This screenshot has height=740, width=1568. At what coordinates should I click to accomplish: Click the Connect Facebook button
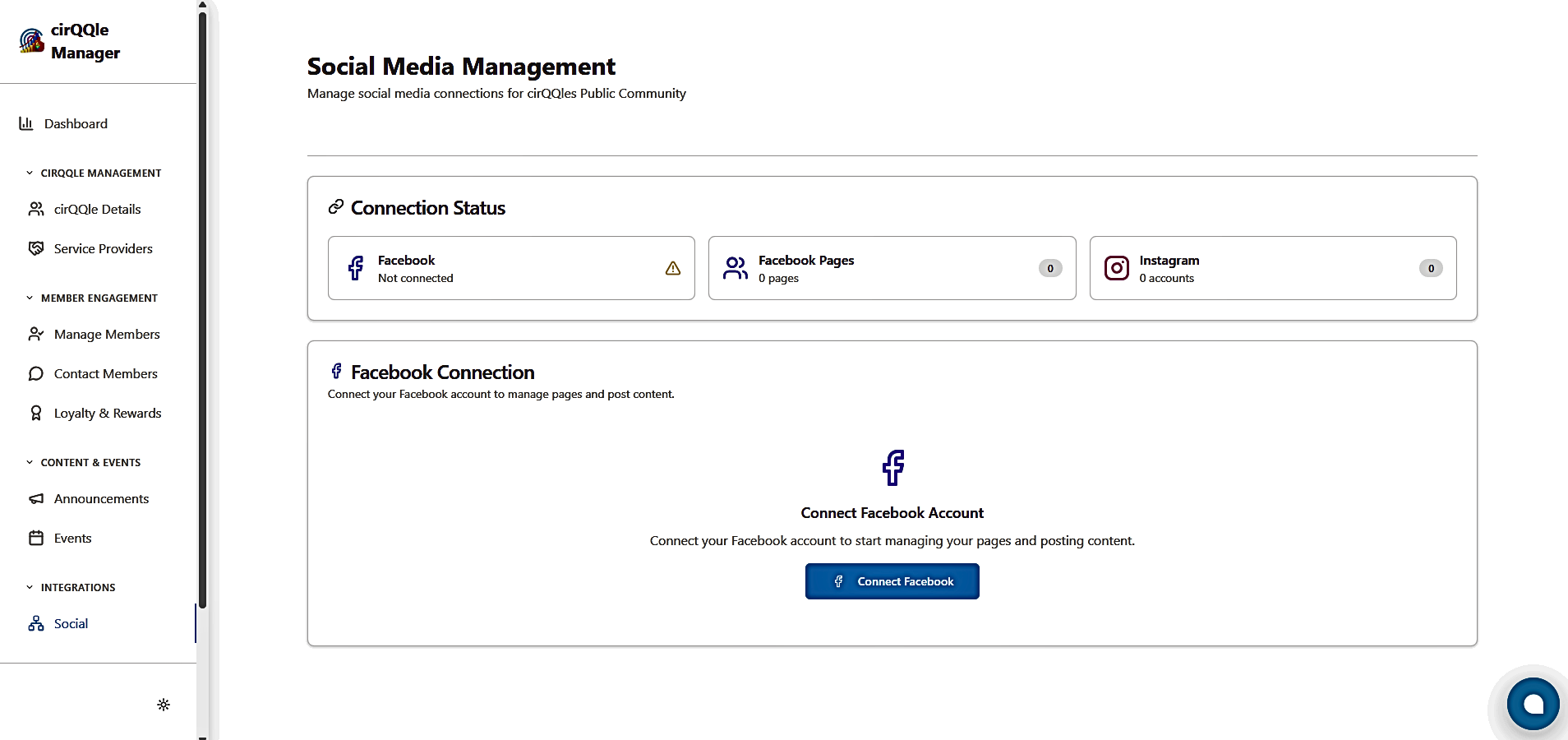[x=892, y=581]
